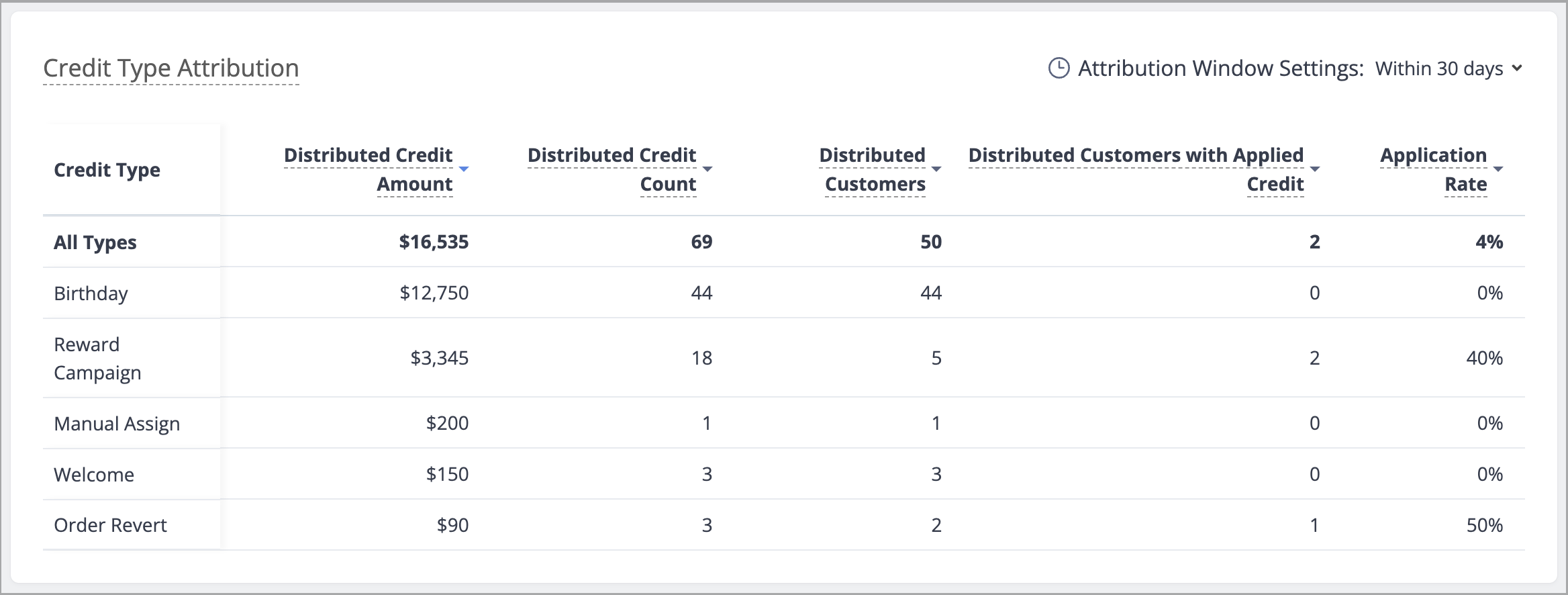Image resolution: width=1568 pixels, height=595 pixels.
Task: Click the clock icon beside Attribution Window Settings
Action: click(1059, 68)
